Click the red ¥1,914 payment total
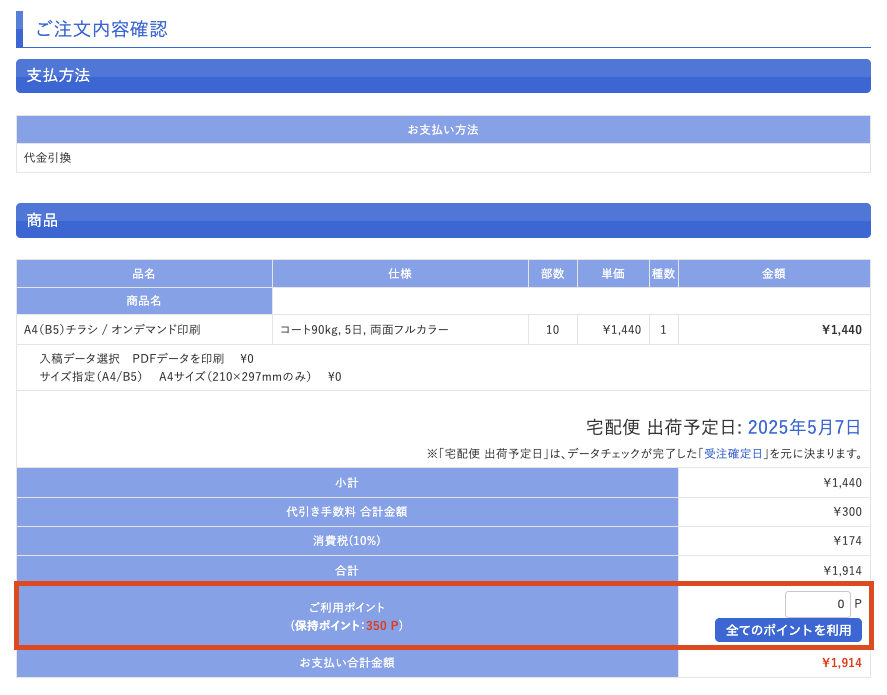The image size is (887, 695). click(x=841, y=663)
